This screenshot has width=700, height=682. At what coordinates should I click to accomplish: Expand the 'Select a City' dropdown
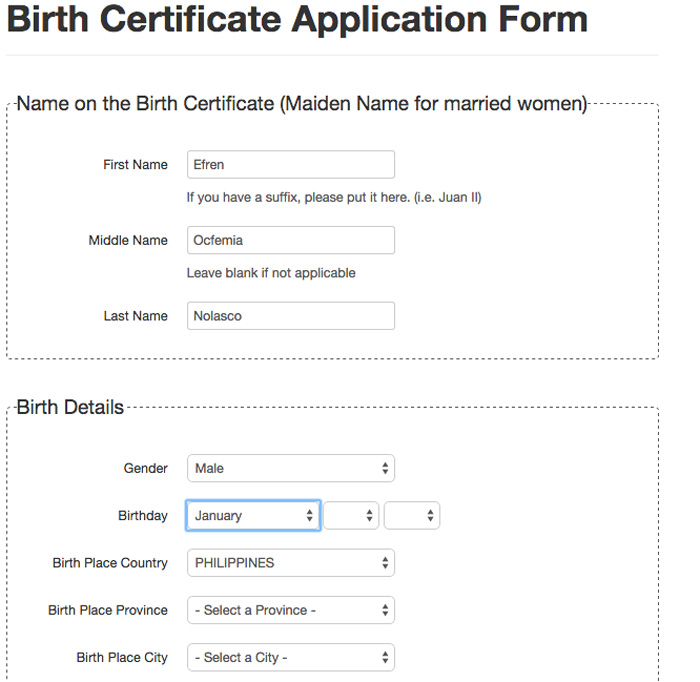click(290, 658)
